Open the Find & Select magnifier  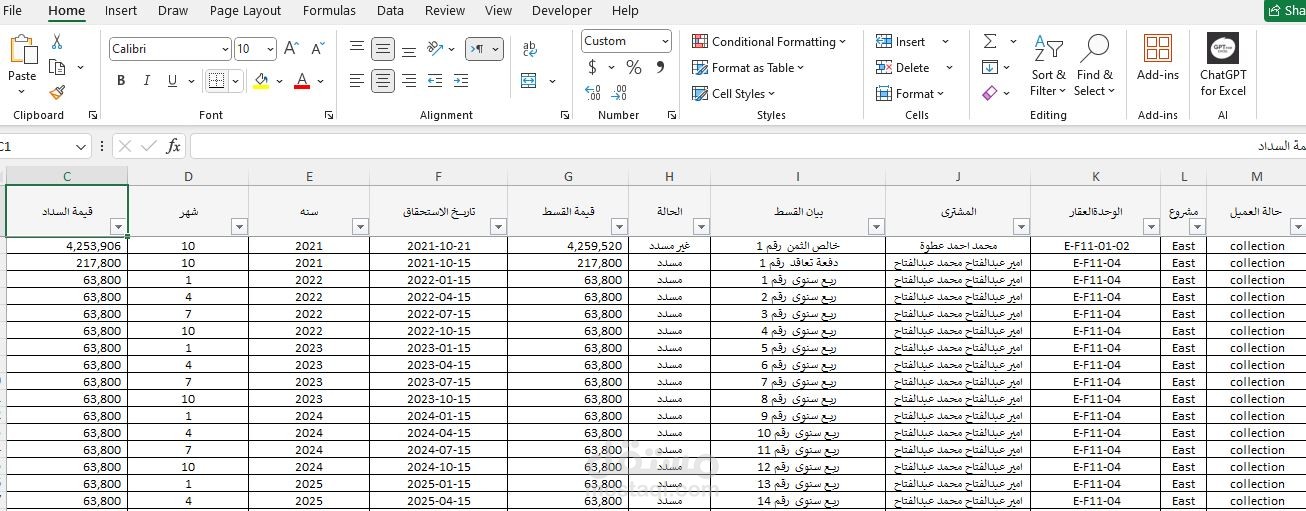coord(1095,66)
